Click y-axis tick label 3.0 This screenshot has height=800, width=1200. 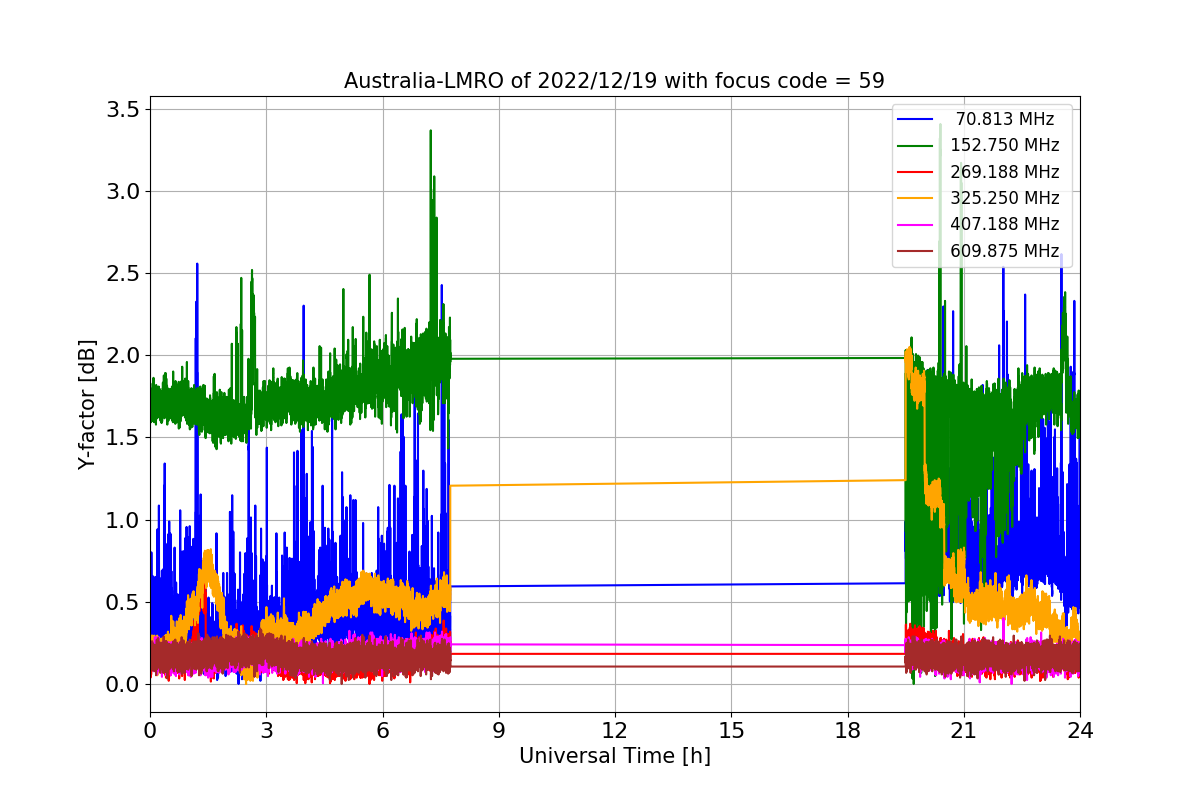124,191
